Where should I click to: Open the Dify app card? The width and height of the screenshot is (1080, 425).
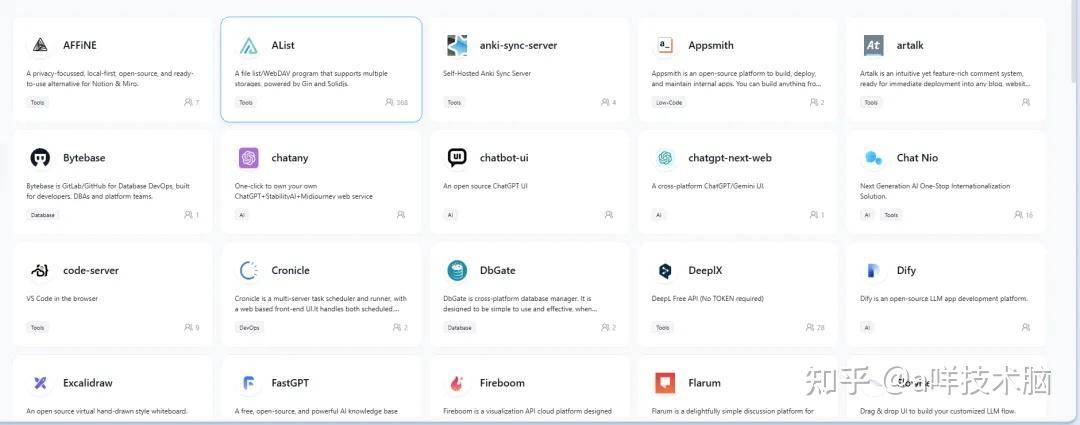pos(946,296)
